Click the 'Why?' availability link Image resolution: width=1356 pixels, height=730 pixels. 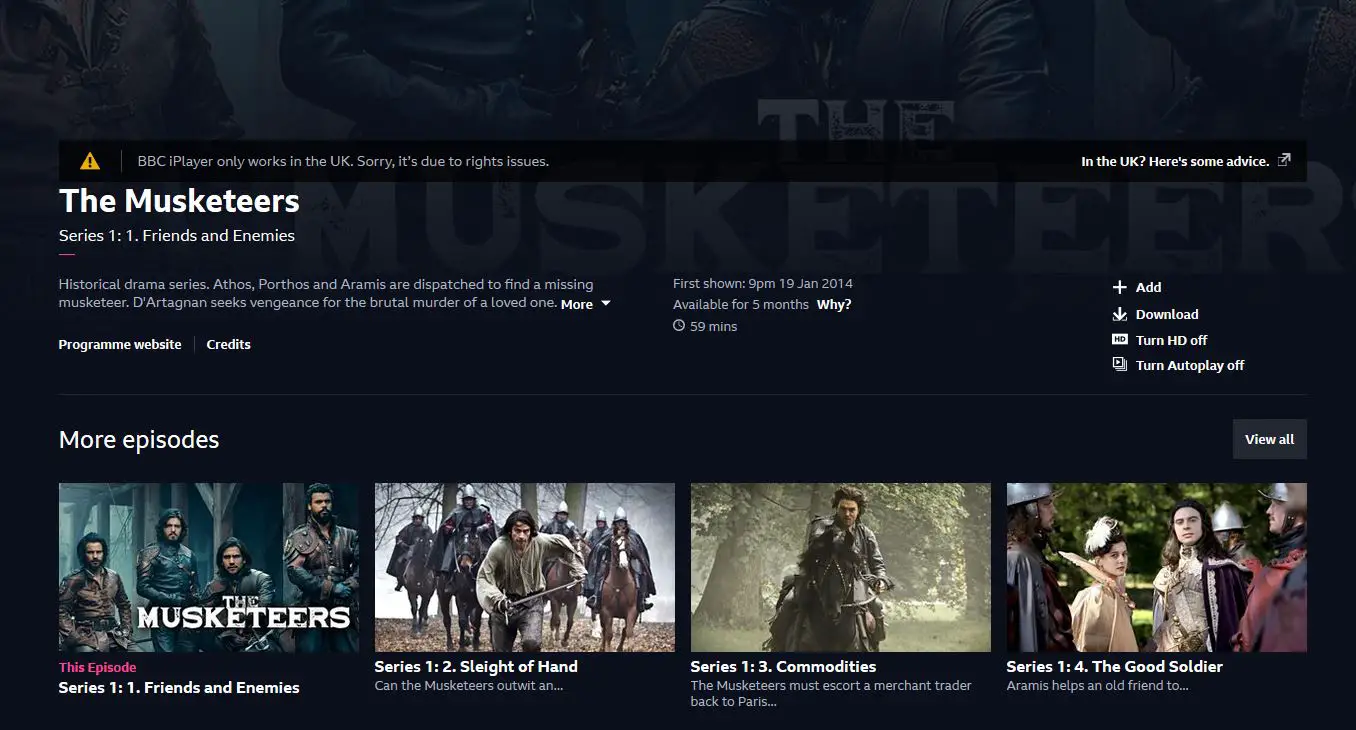pyautogui.click(x=834, y=304)
